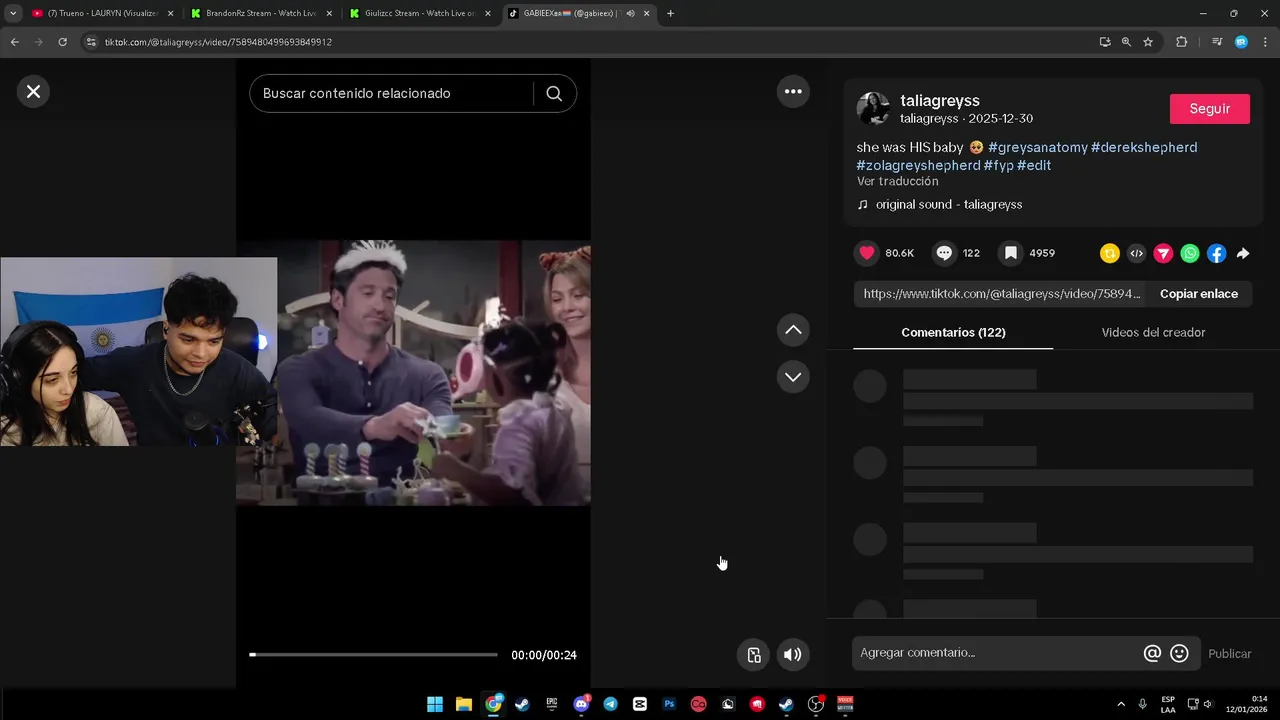The image size is (1280, 720).
Task: Open the #derekshepherd hashtag
Action: tap(1143, 147)
